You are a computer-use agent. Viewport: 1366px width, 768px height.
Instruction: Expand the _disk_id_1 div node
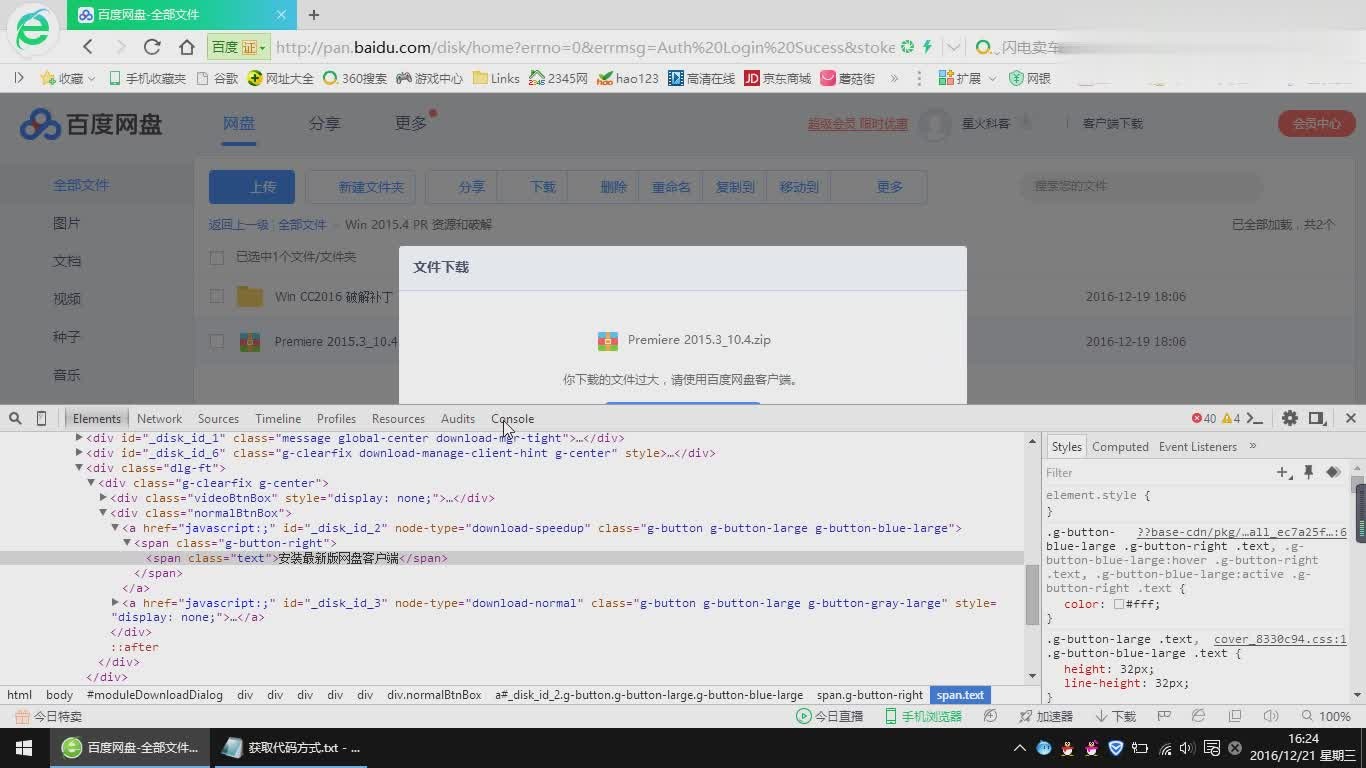(80, 438)
